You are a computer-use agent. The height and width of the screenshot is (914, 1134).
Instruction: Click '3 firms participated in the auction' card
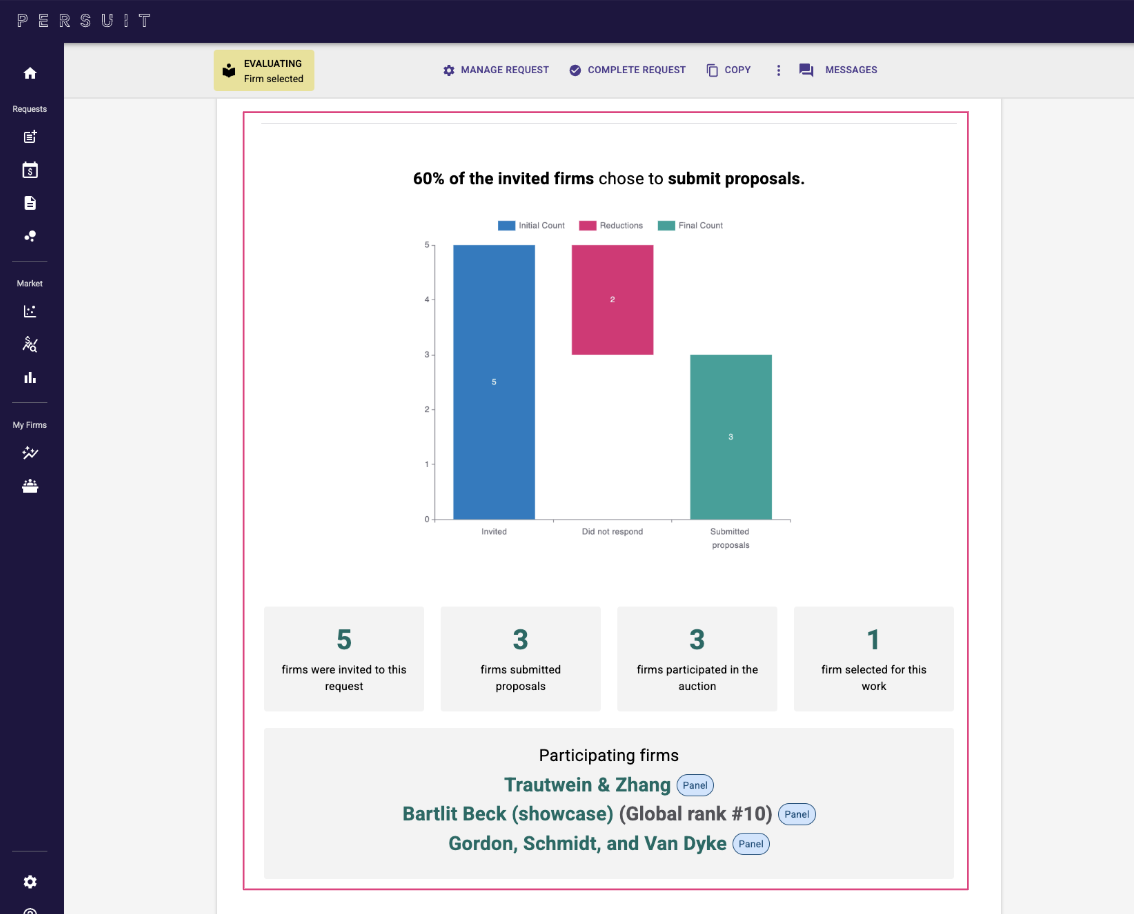(x=697, y=659)
